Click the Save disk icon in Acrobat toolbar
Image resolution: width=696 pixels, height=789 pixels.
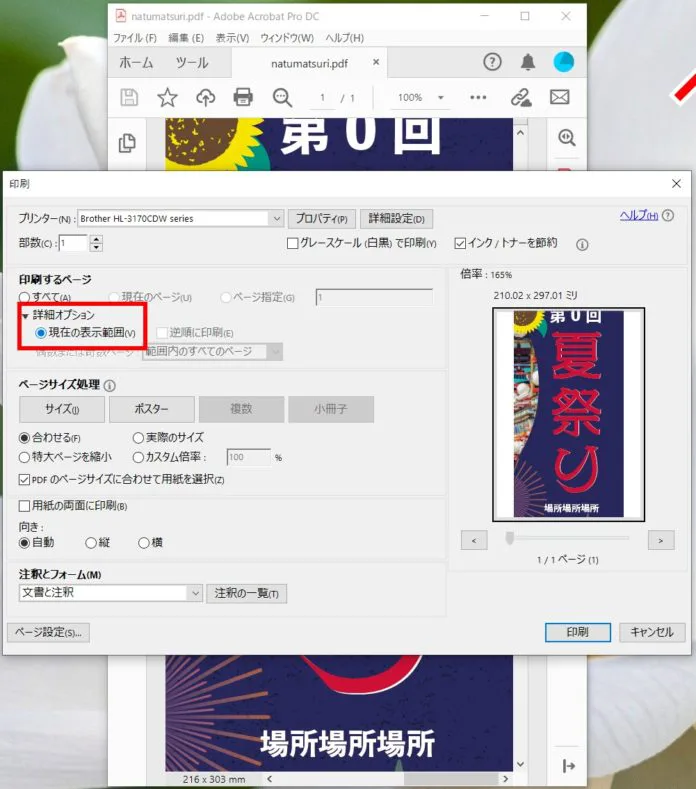coord(129,97)
